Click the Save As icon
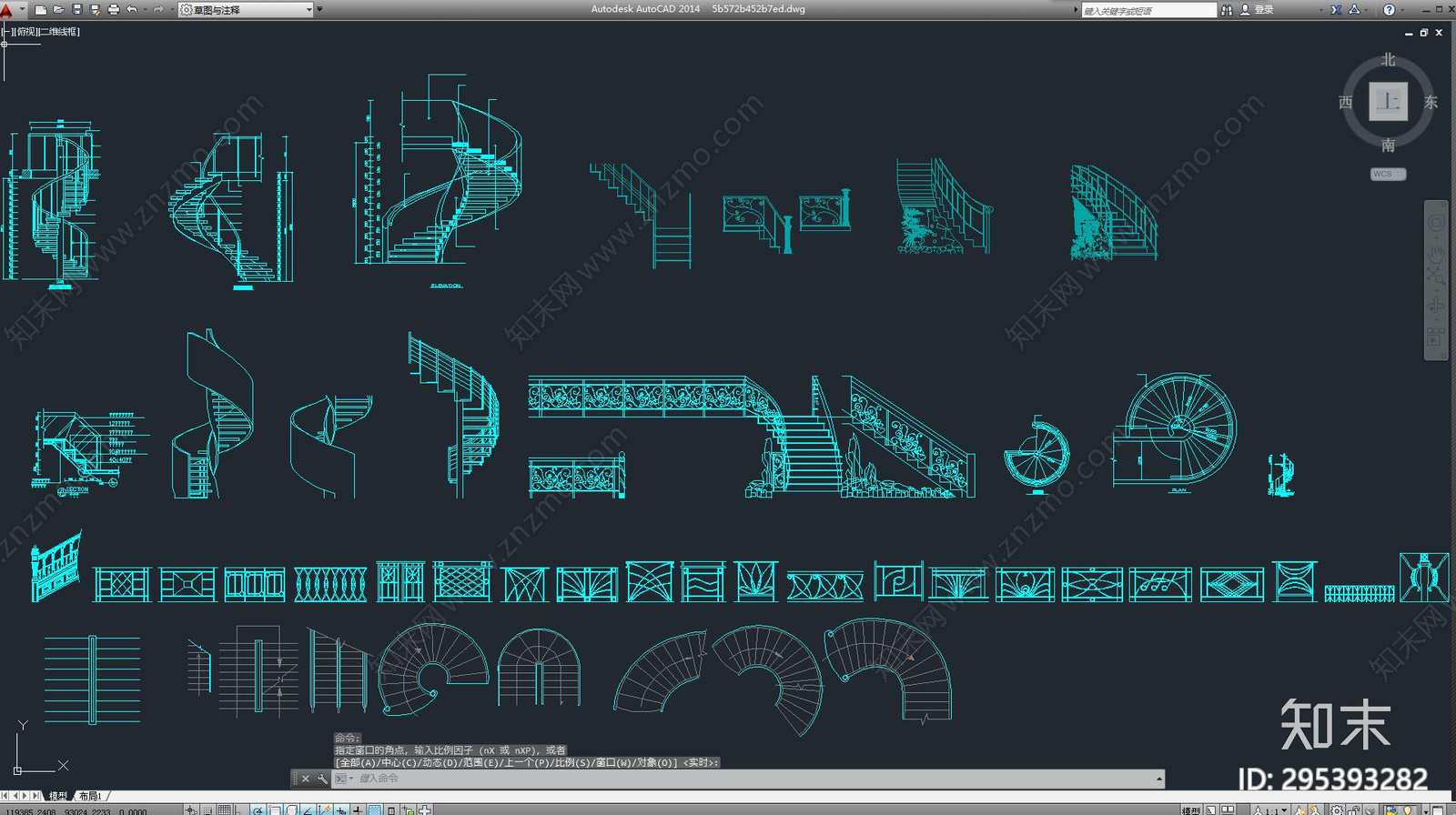The image size is (1456, 815). coord(95,10)
